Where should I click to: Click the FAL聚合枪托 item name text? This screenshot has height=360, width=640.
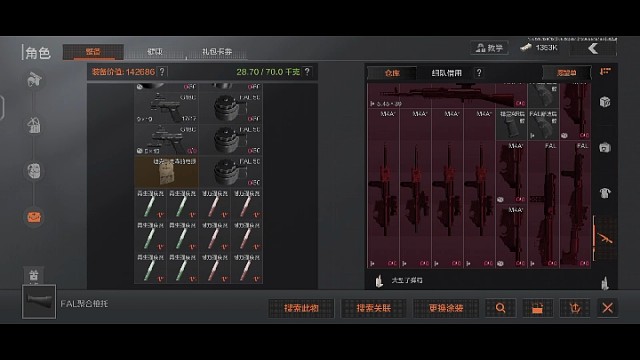click(84, 304)
